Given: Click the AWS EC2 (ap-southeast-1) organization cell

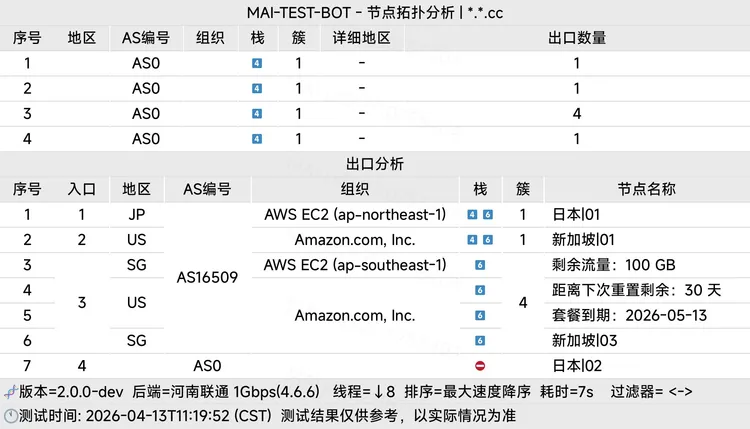Looking at the screenshot, I should [355, 265].
